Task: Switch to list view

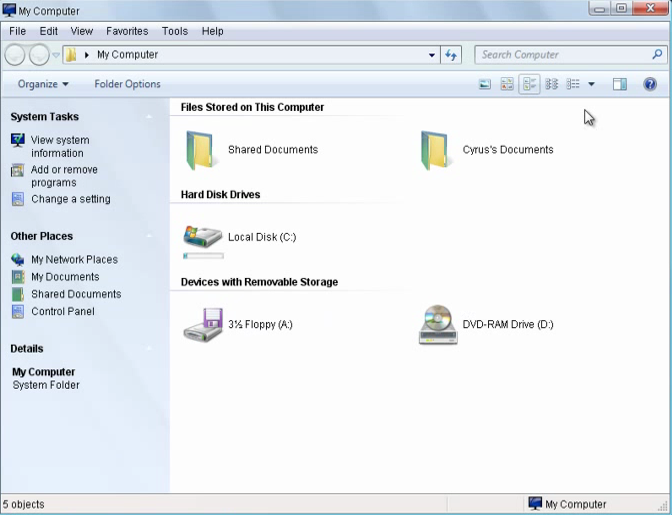Action: click(x=573, y=84)
